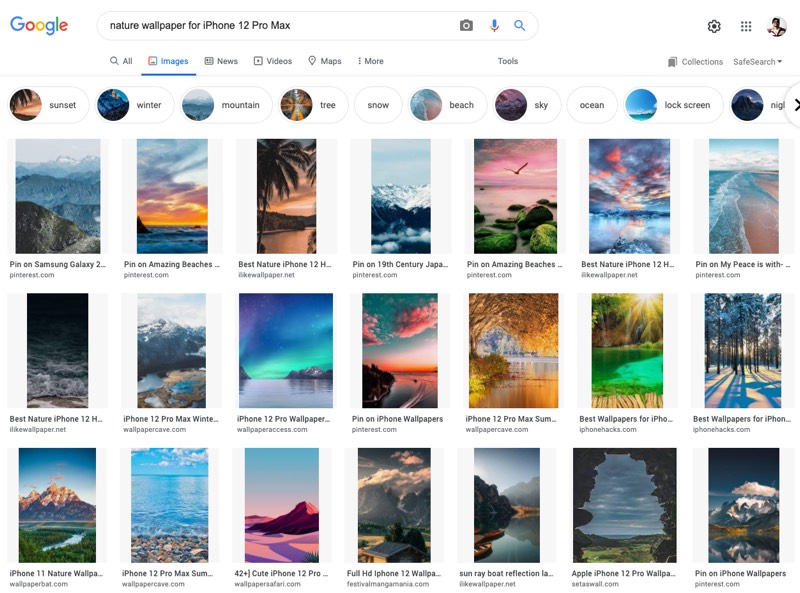Switch to the All results tab
800x593 pixels.
point(121,61)
